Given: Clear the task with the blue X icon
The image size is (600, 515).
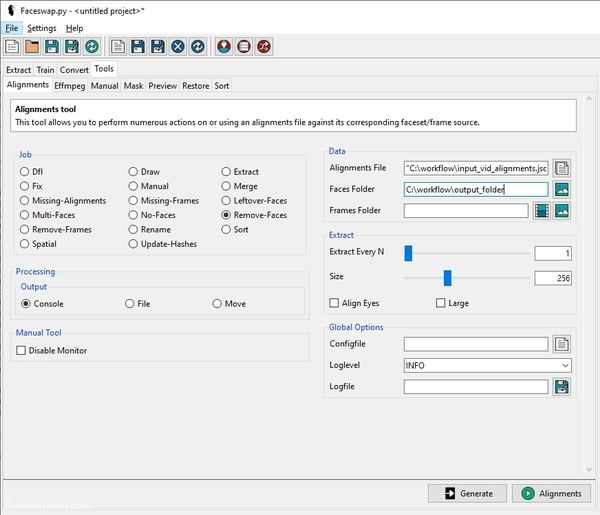Looking at the screenshot, I should point(178,47).
